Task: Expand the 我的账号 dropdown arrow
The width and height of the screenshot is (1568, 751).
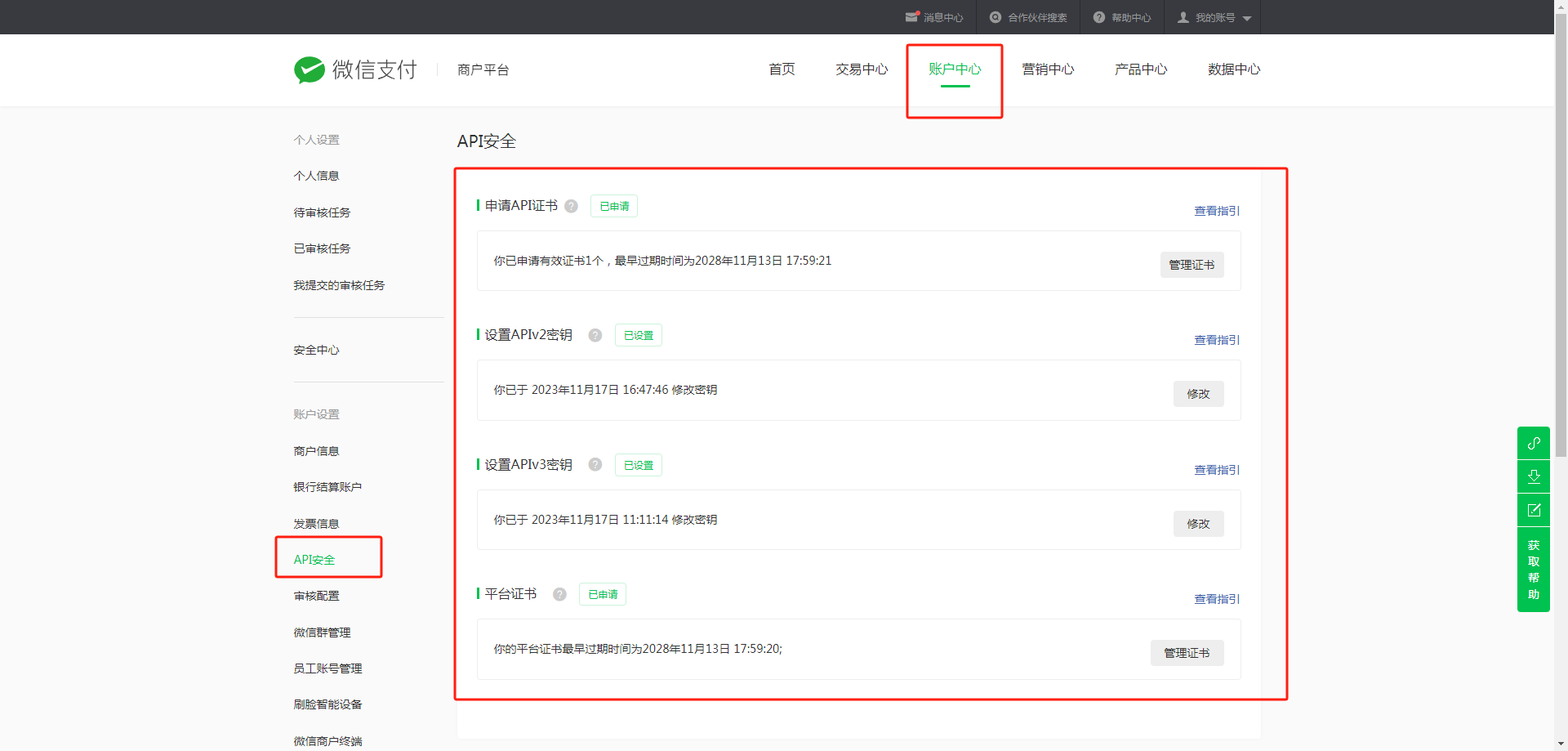Action: (1246, 18)
